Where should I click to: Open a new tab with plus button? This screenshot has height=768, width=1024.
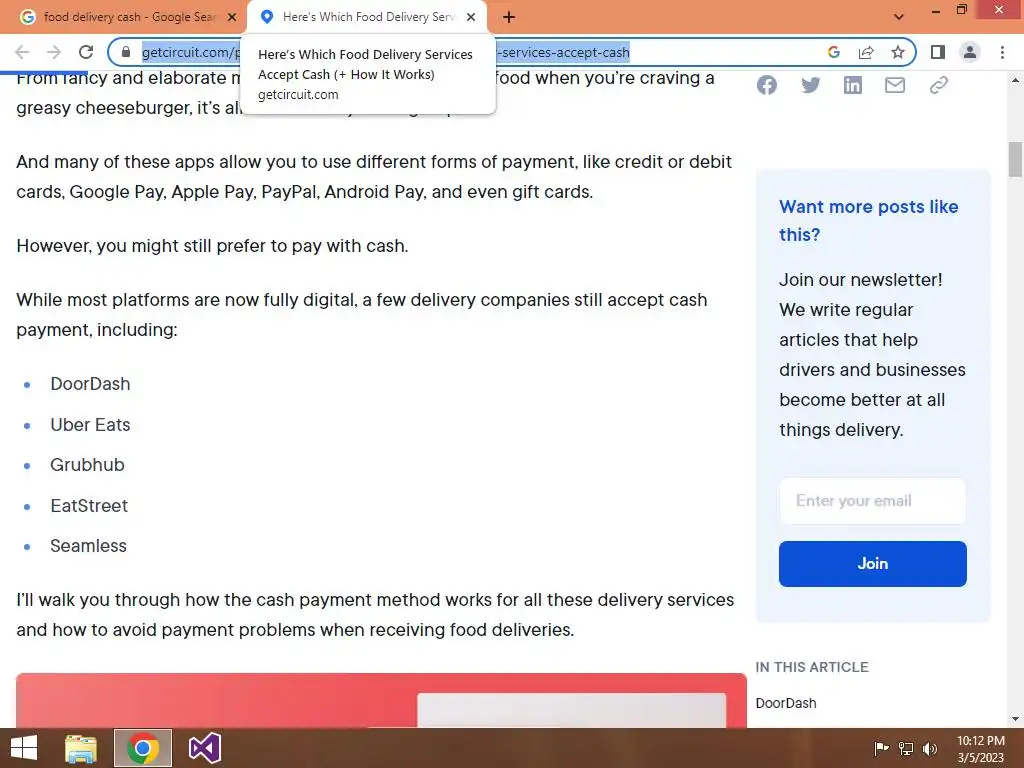(509, 18)
